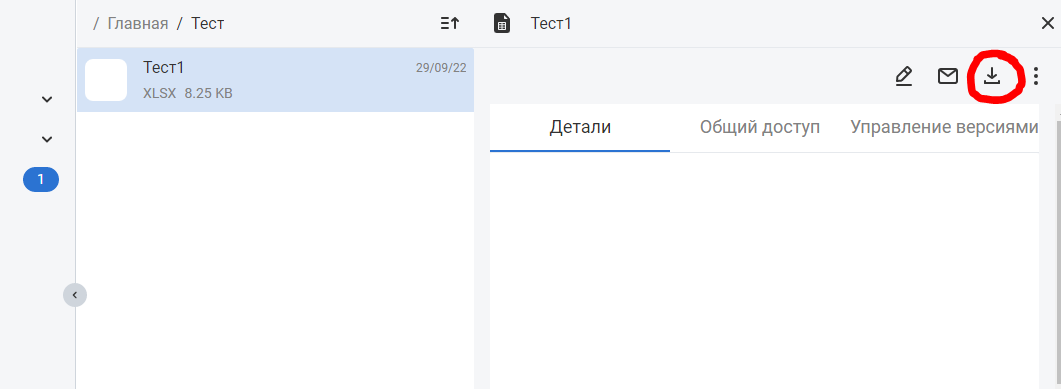Image resolution: width=1061 pixels, height=389 pixels.
Task: Click the pencil edit icon
Action: click(x=903, y=76)
